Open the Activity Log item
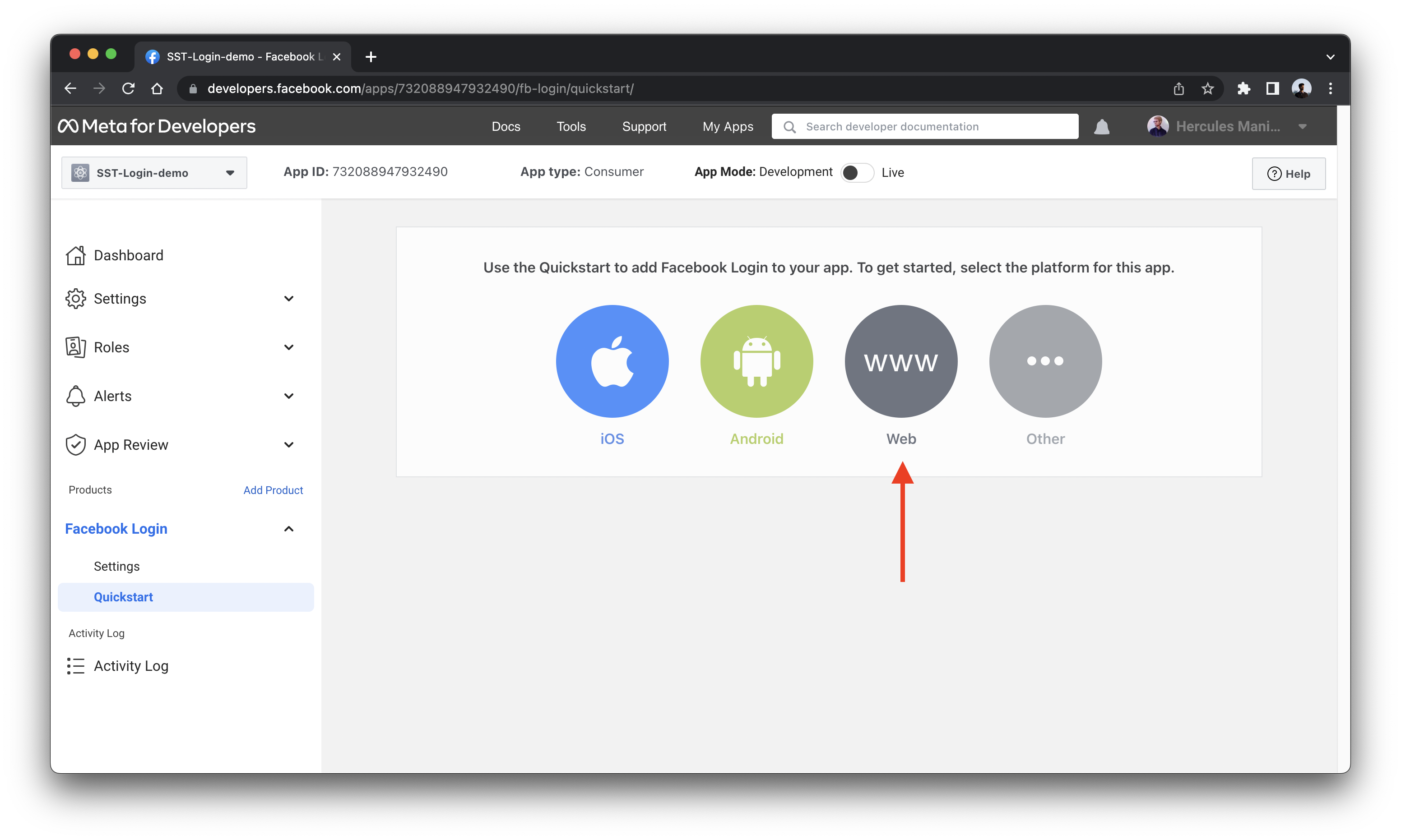The height and width of the screenshot is (840, 1401). [x=118, y=666]
